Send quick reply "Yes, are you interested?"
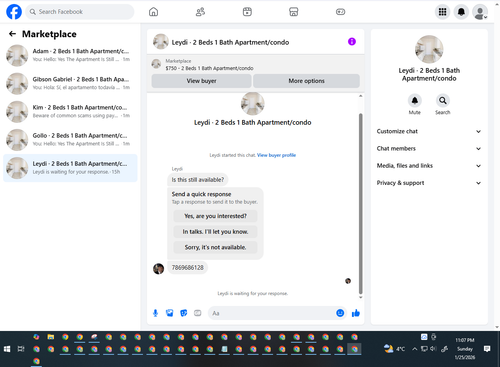The width and height of the screenshot is (500, 367). click(x=215, y=216)
